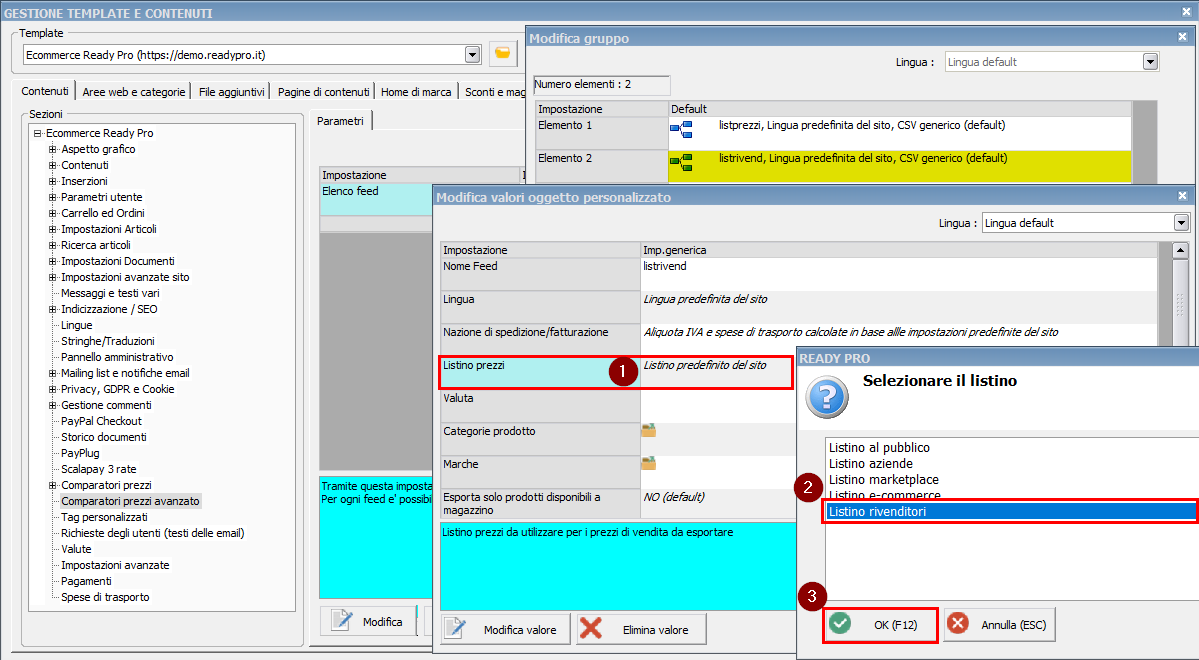Open the Pagine di contenuti tab
Viewport: 1199px width, 660px height.
click(x=324, y=92)
